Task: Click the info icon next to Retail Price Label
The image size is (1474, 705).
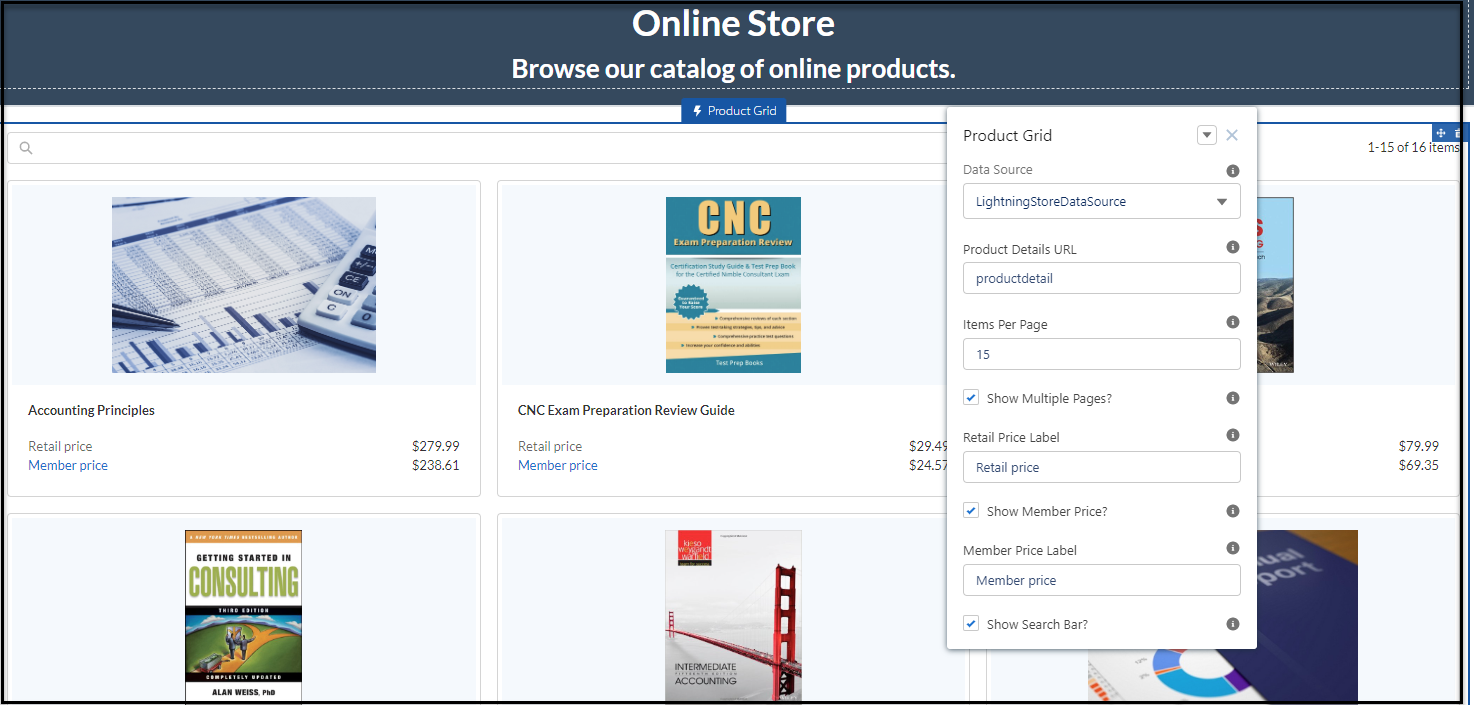Action: [1232, 435]
